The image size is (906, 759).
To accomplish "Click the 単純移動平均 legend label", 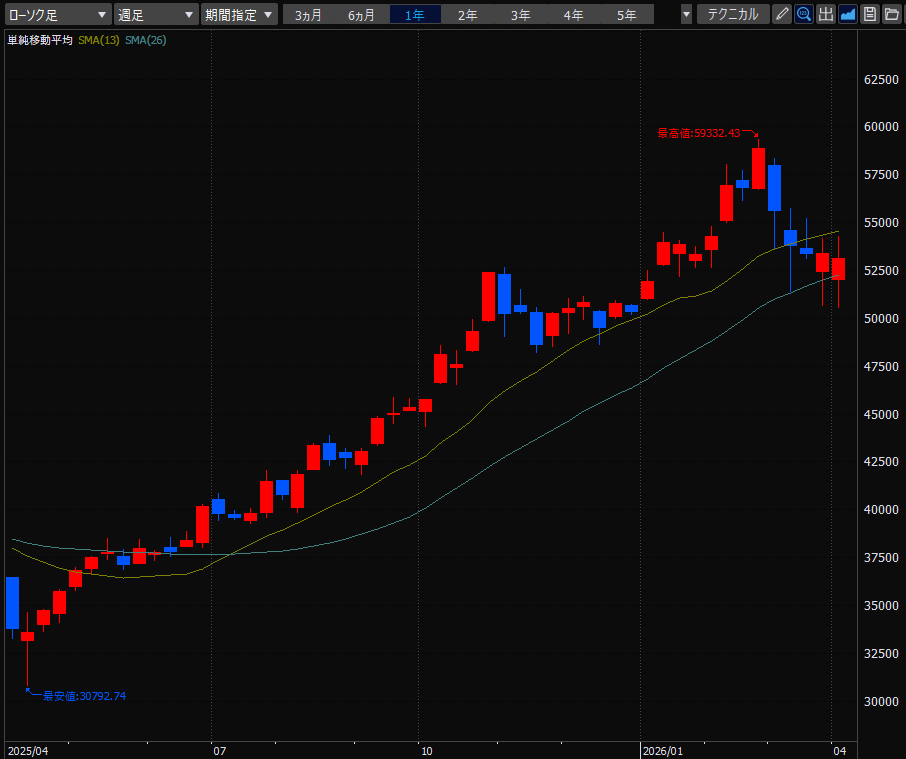I will tap(40, 40).
